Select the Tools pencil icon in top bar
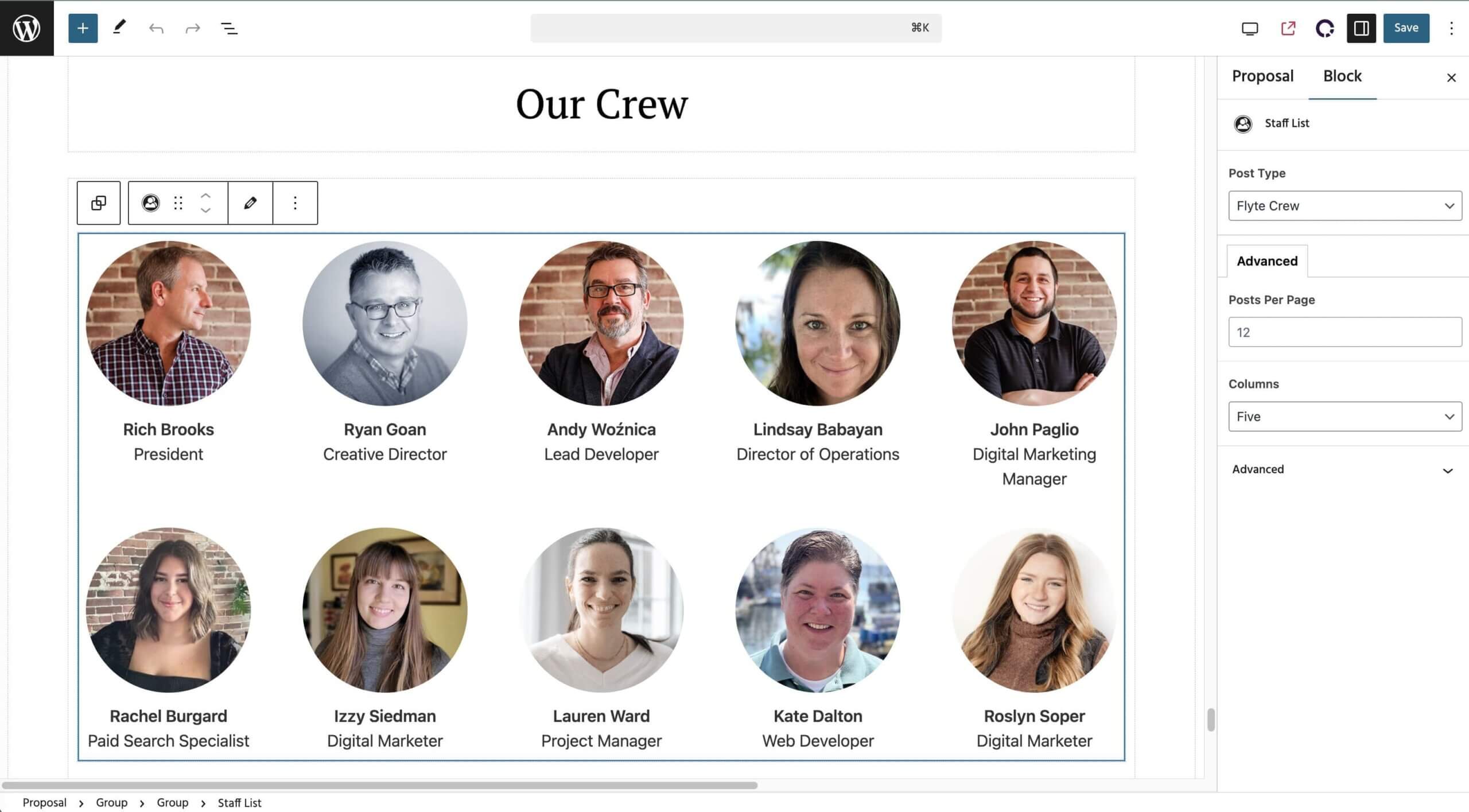This screenshot has height=812, width=1469. (x=119, y=28)
